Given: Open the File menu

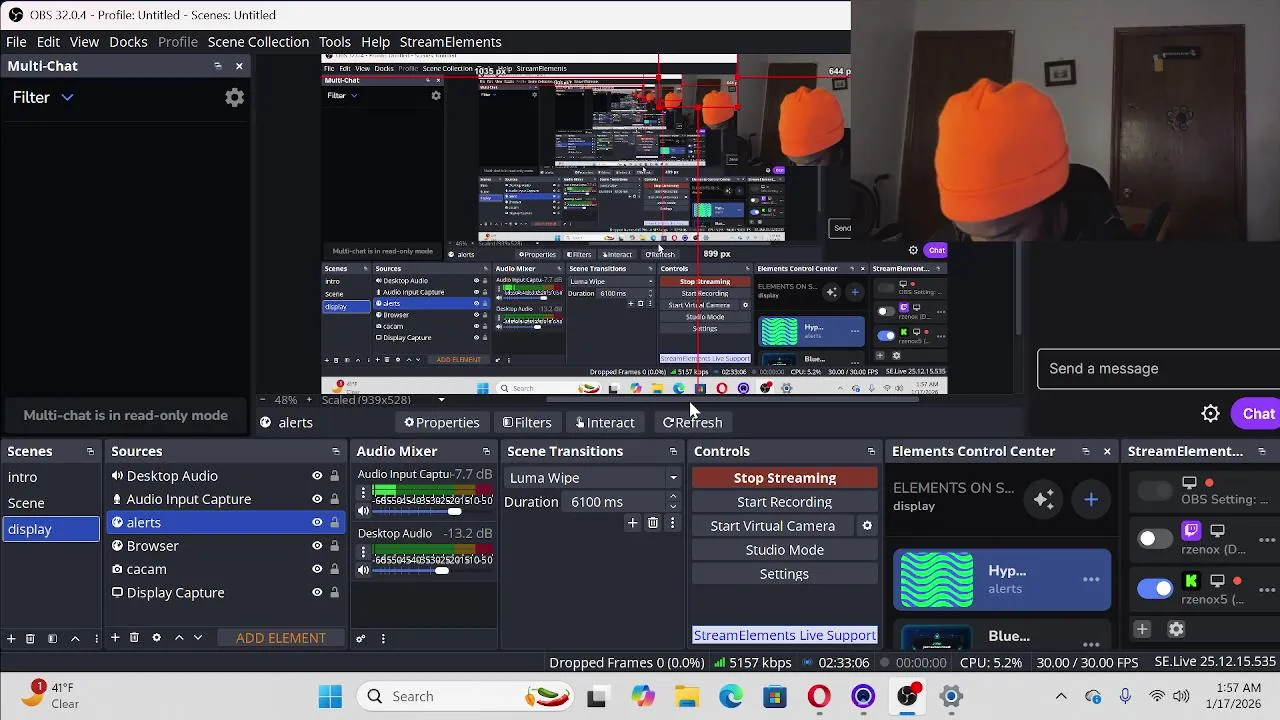Looking at the screenshot, I should tap(16, 42).
